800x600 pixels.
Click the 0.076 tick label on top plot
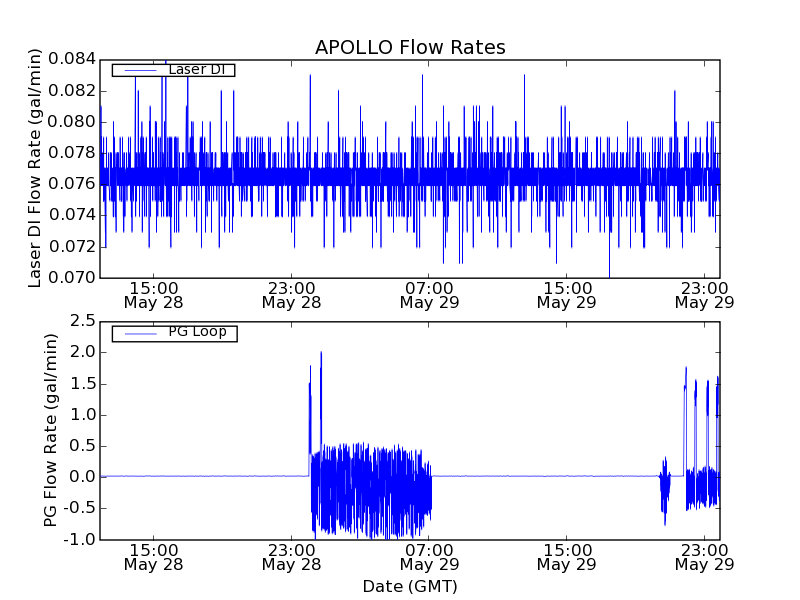click(x=69, y=184)
